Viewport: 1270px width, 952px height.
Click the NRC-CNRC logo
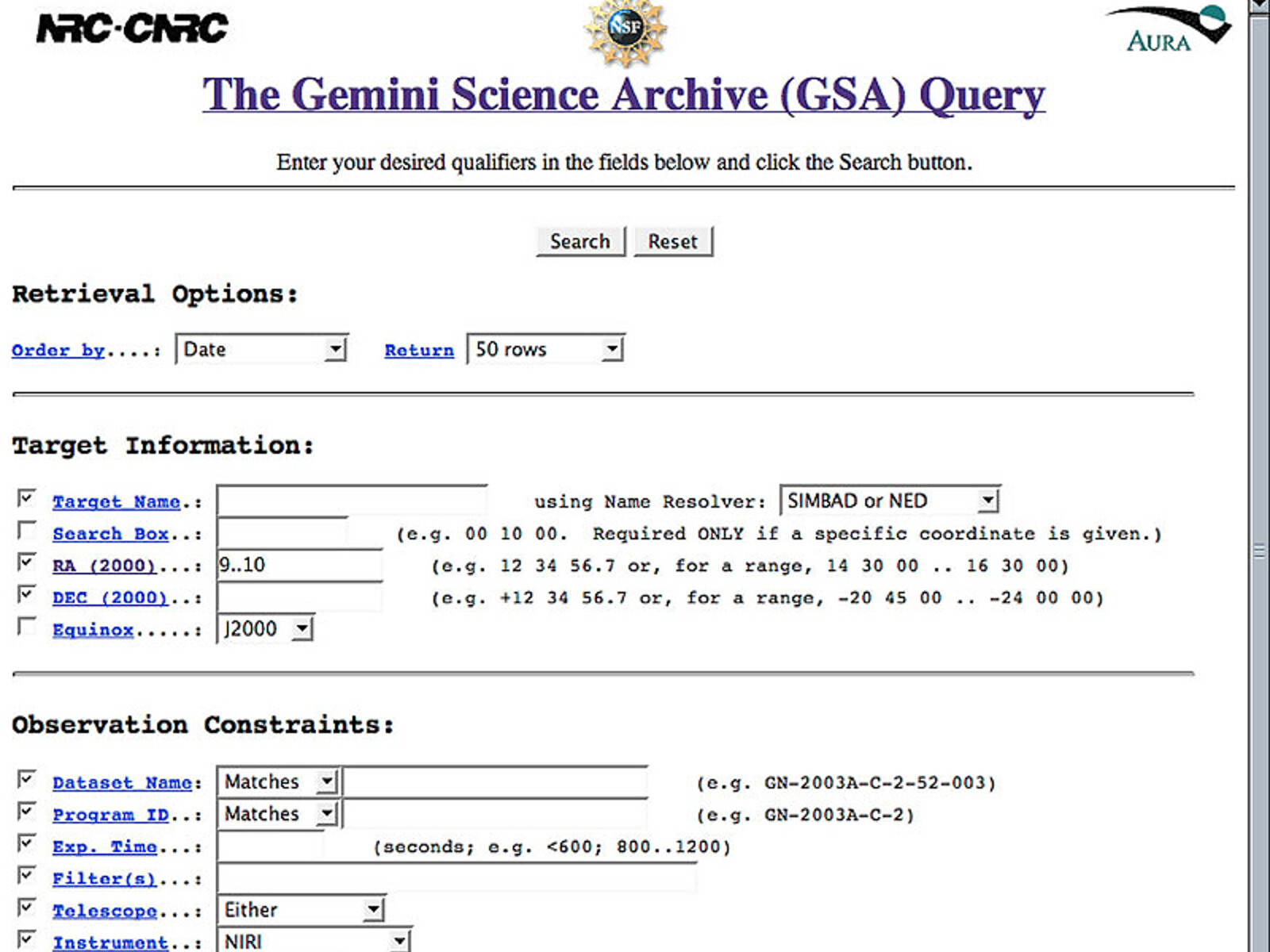point(132,28)
